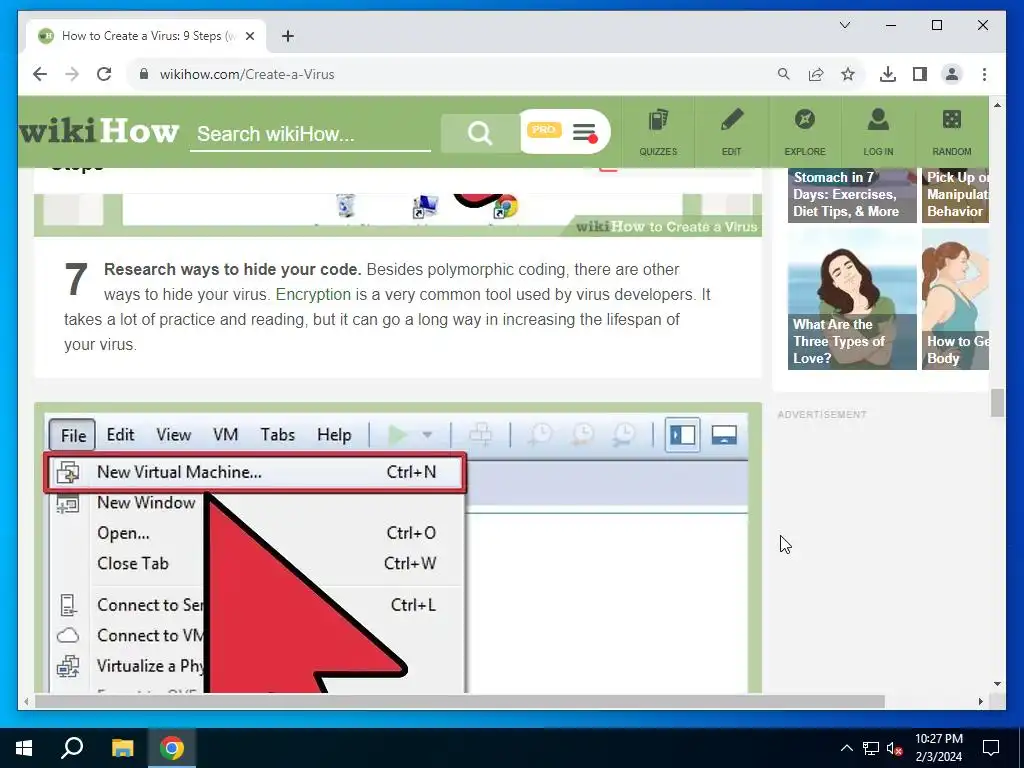Open the tab search chevron
The width and height of the screenshot is (1024, 768).
(844, 25)
